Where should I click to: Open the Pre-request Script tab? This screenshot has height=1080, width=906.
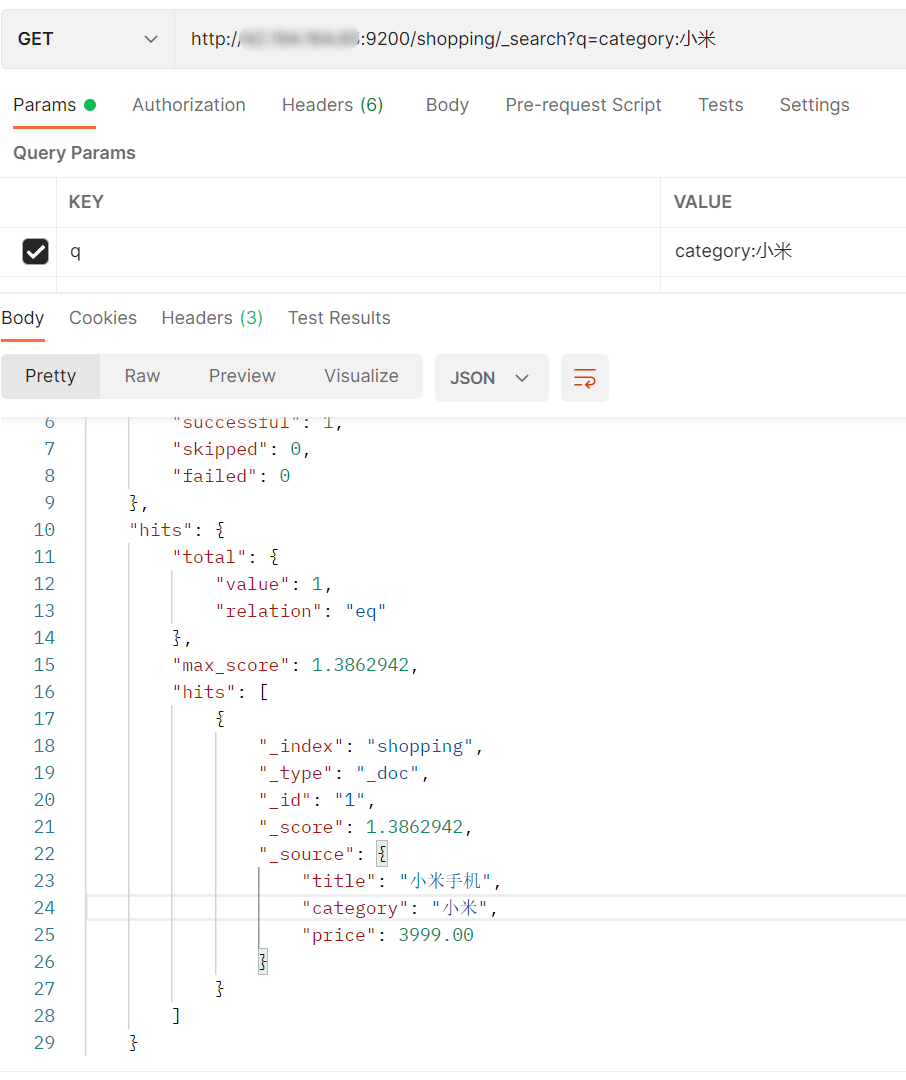click(x=583, y=105)
